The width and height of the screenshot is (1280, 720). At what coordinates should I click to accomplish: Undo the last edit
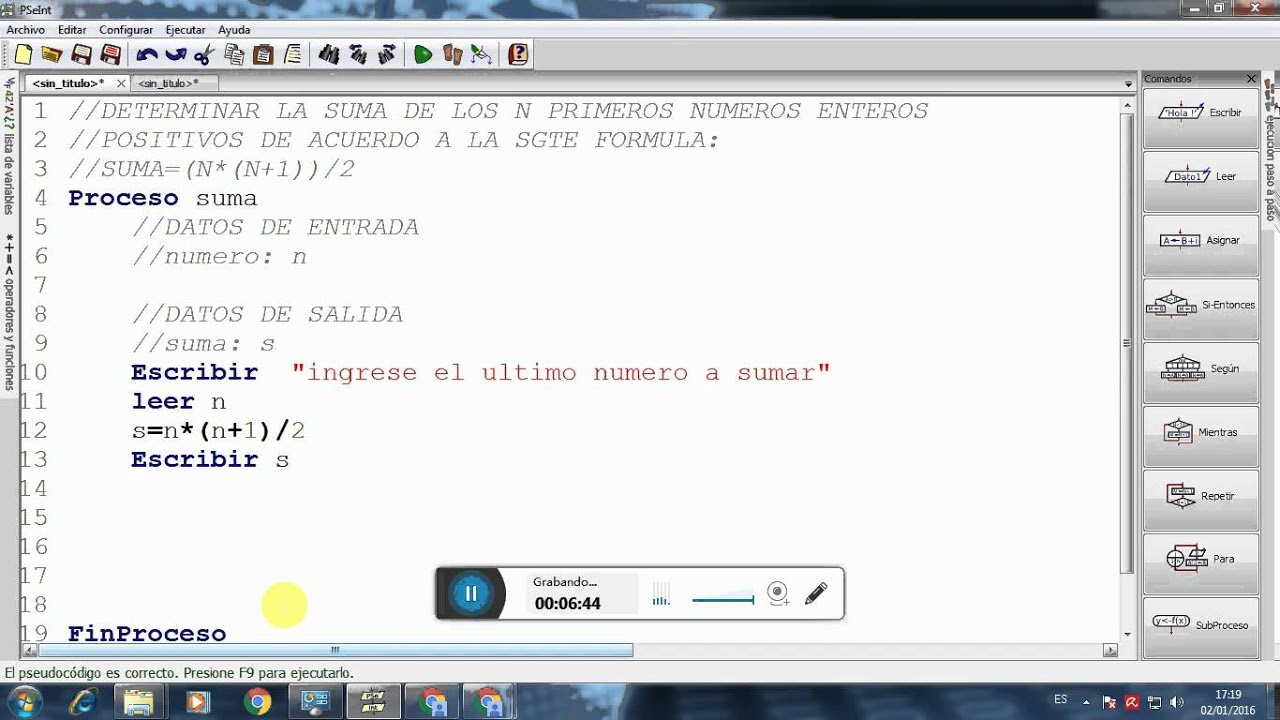[147, 54]
